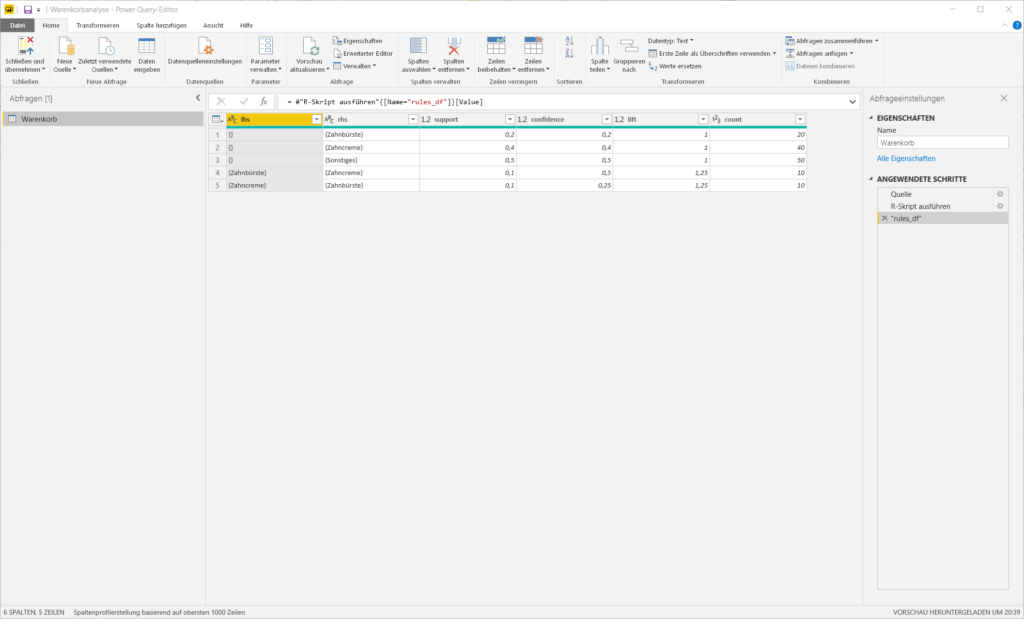Click Spalte teilen icon

(x=600, y=46)
